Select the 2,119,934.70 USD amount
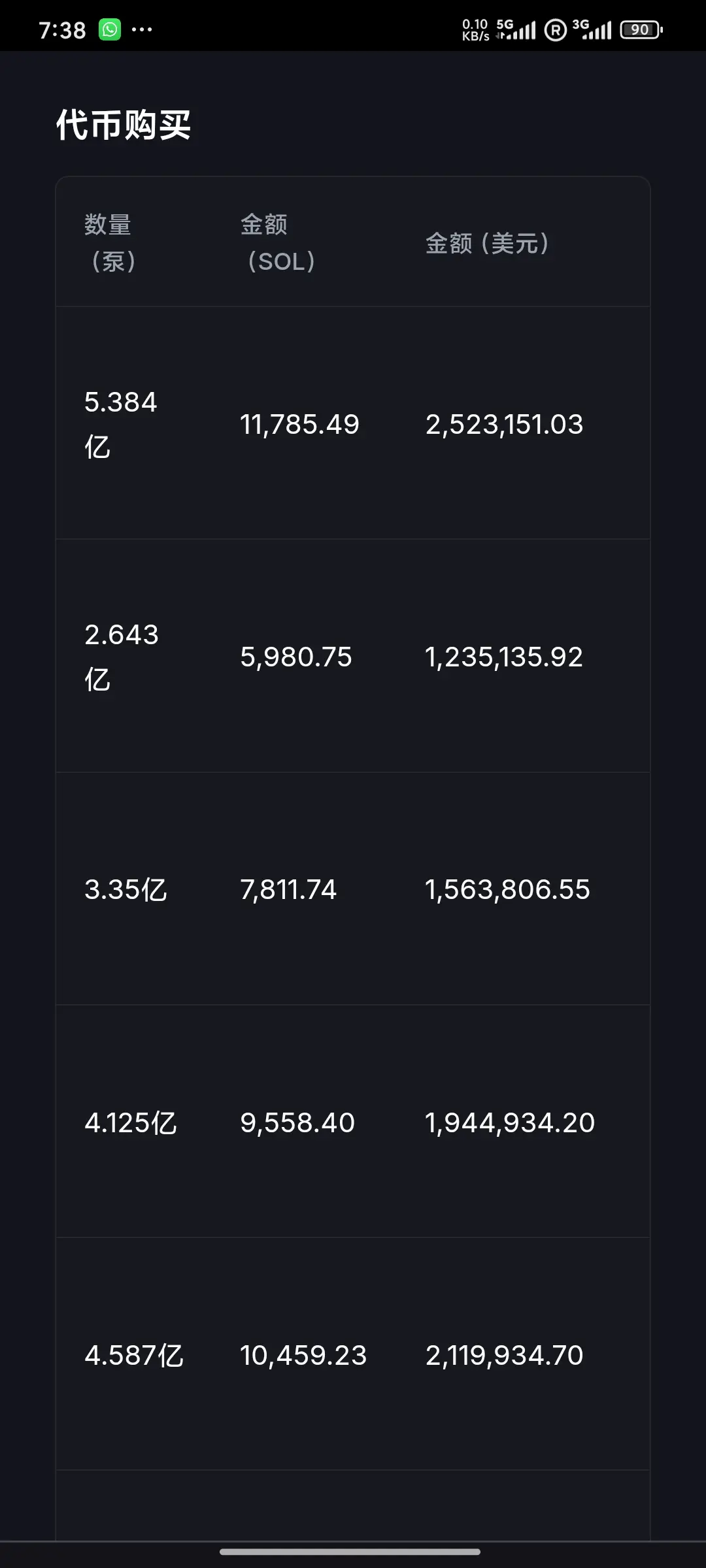This screenshot has width=706, height=1568. [504, 1356]
